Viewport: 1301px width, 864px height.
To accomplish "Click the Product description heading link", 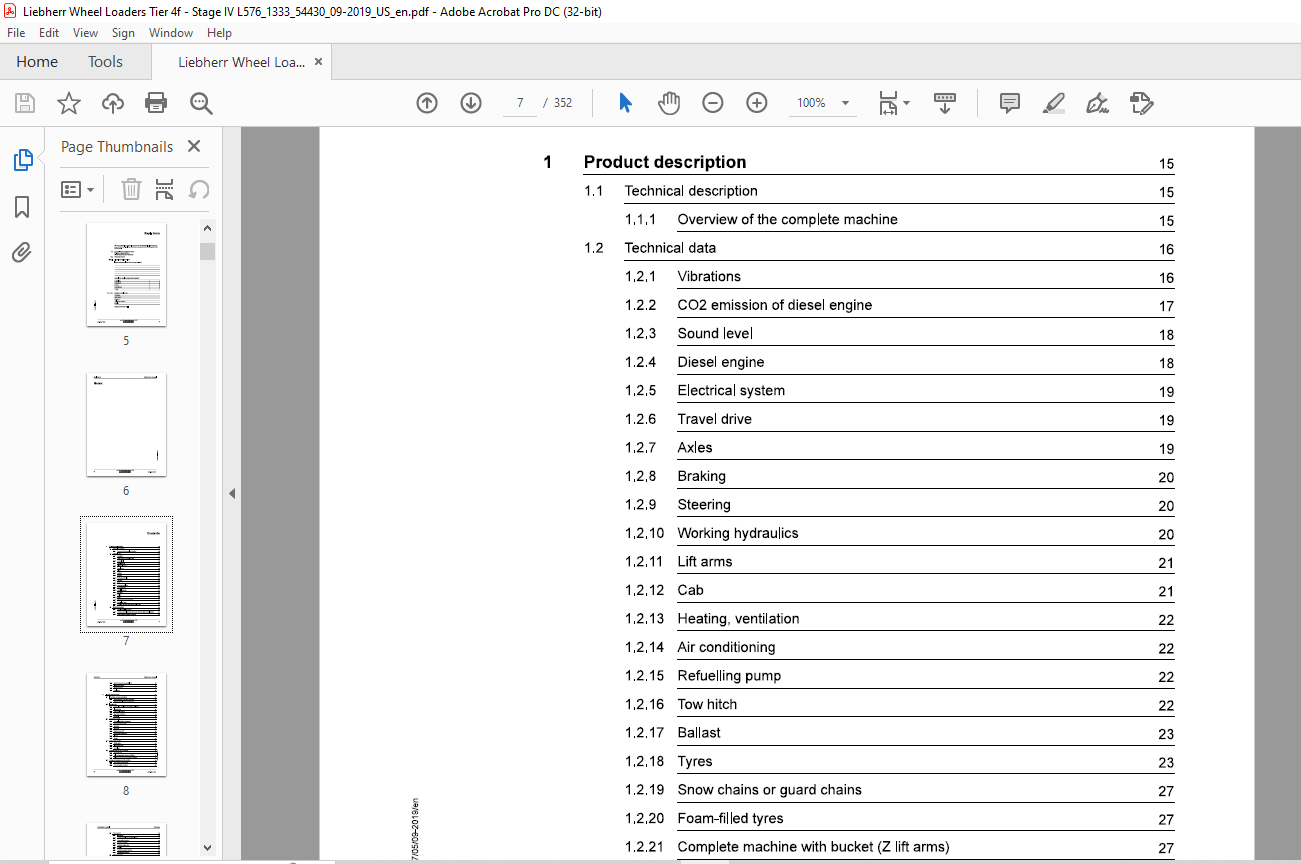I will [665, 162].
